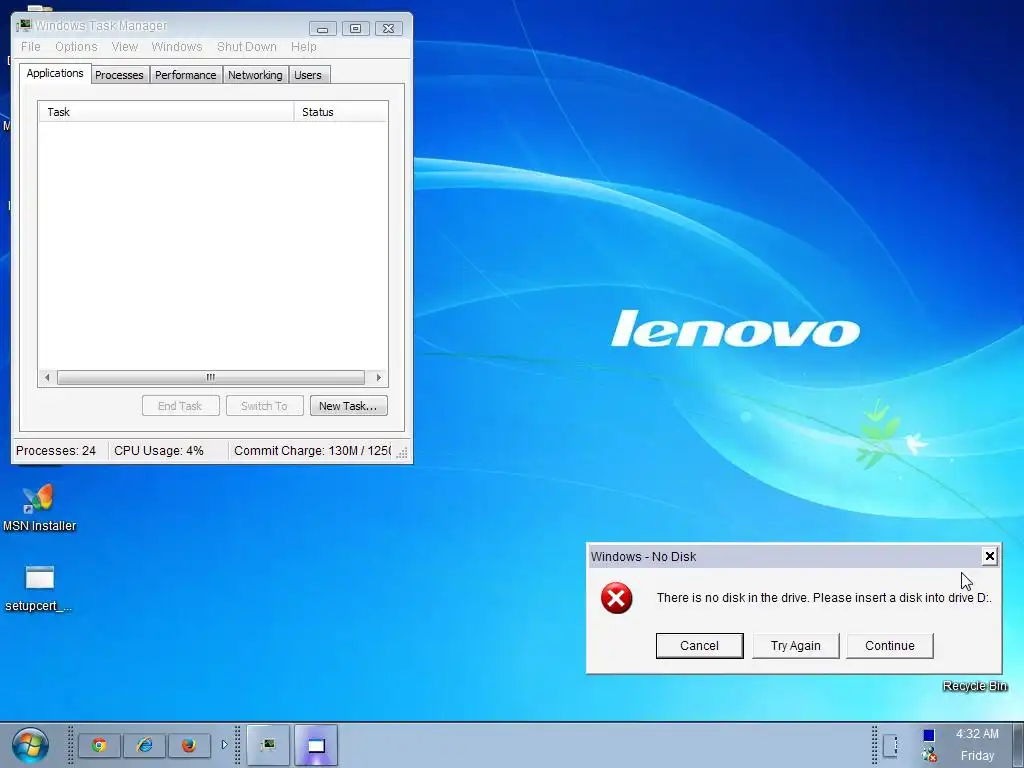Launch Google Chrome from the taskbar
This screenshot has height=768, width=1024.
point(99,745)
